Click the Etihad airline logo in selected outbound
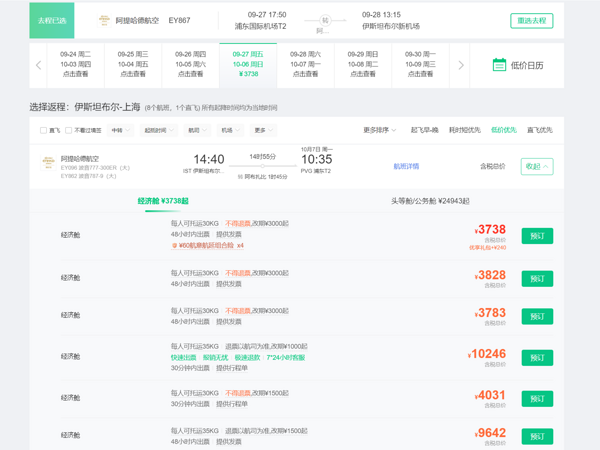 click(104, 20)
